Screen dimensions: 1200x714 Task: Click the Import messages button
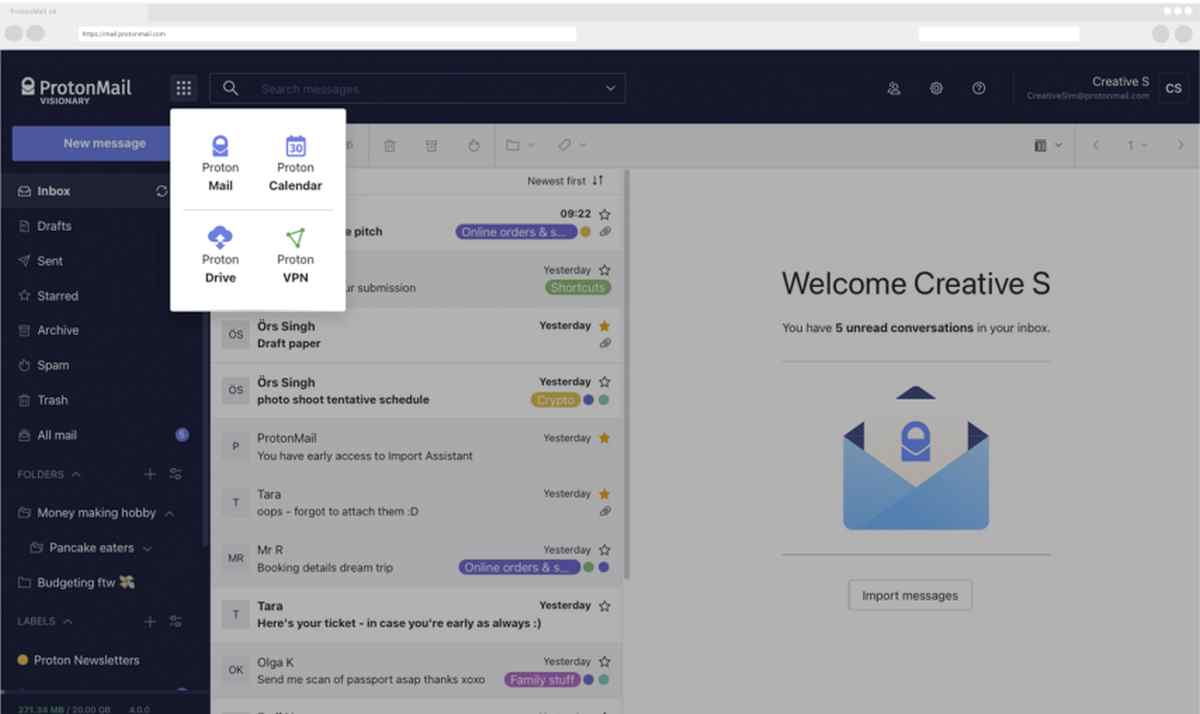[909, 595]
